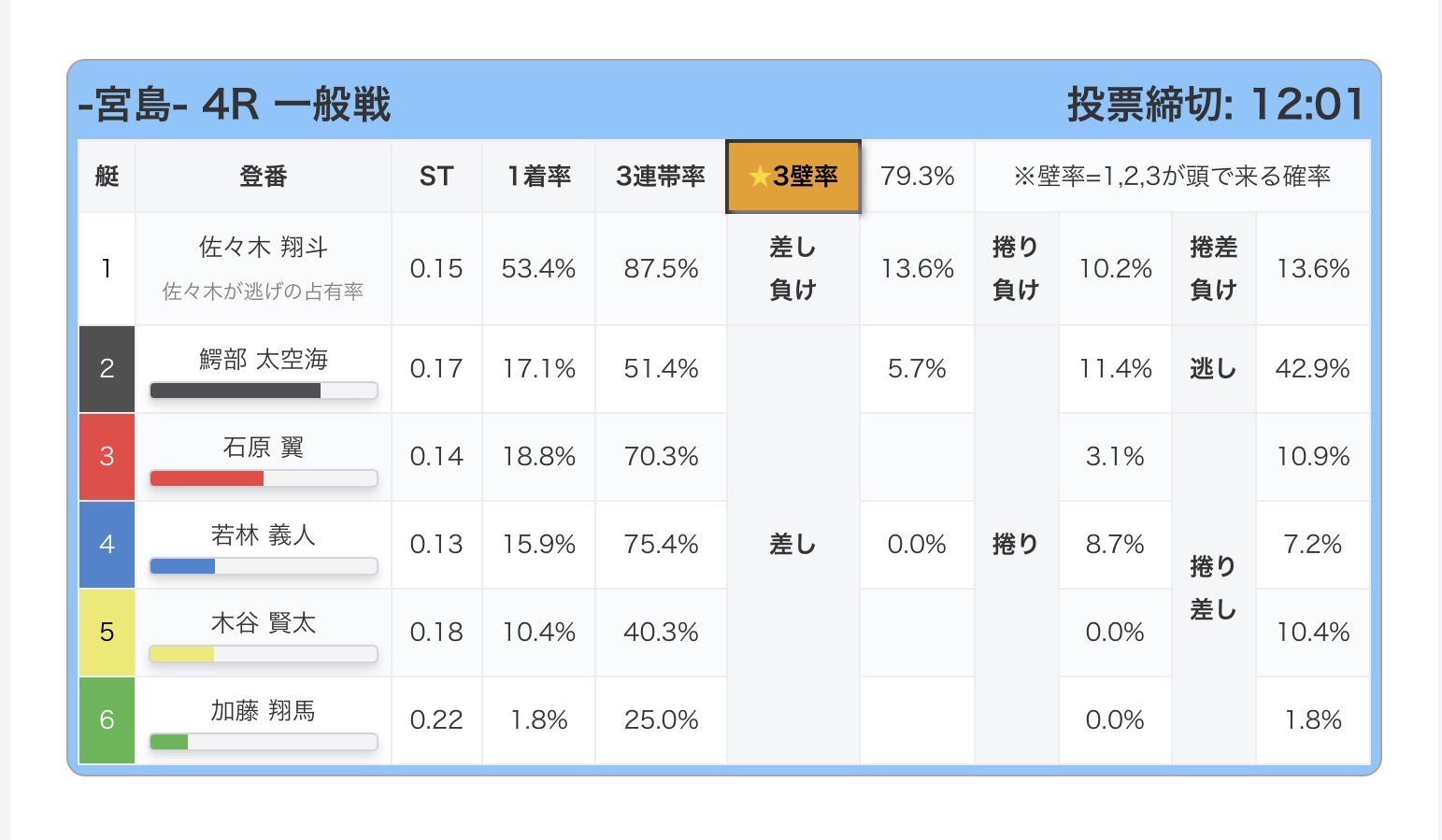Select racer 若林 義人
1442x840 pixels.
point(263,535)
